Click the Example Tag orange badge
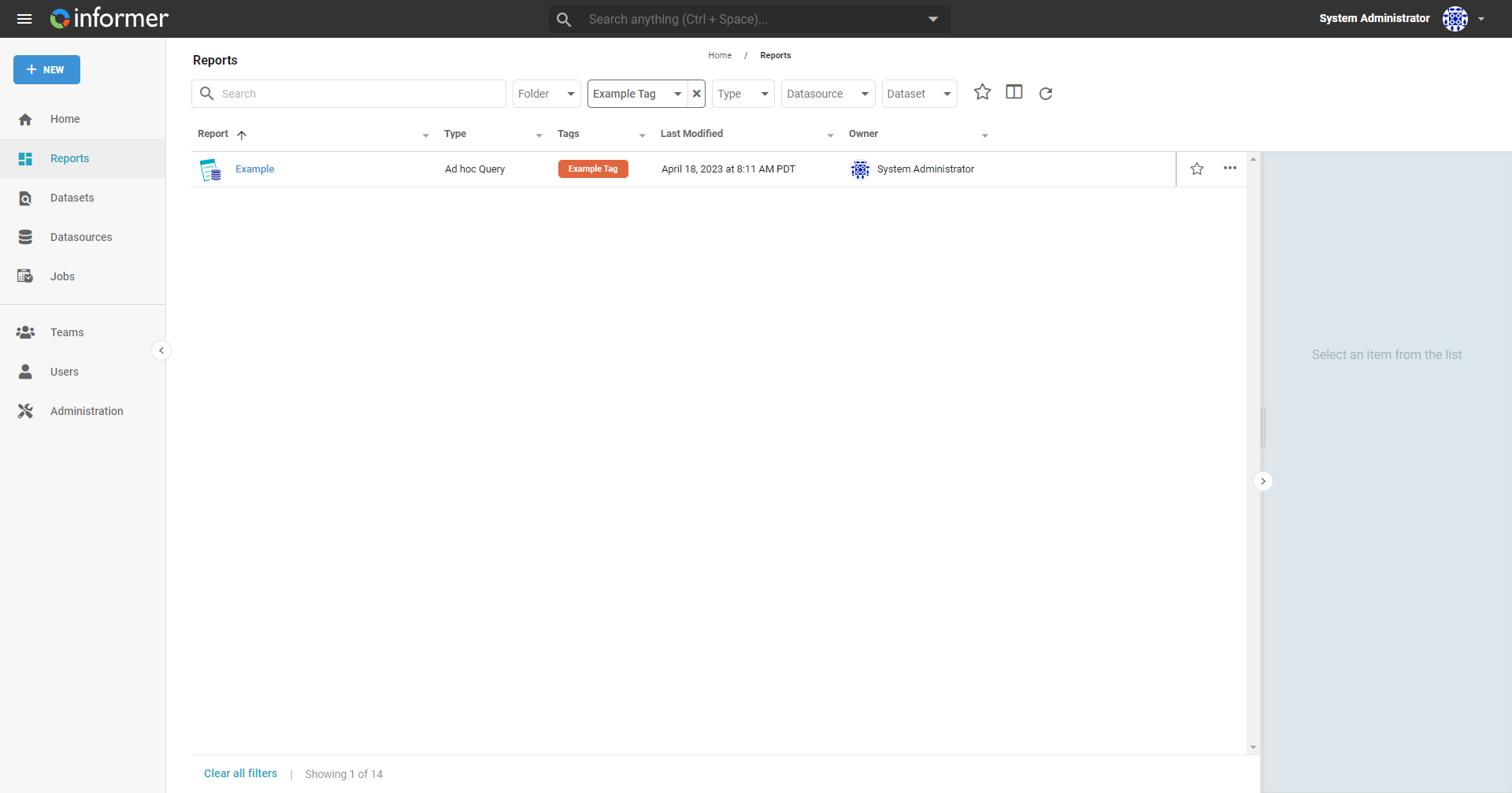Image resolution: width=1512 pixels, height=793 pixels. [x=593, y=169]
